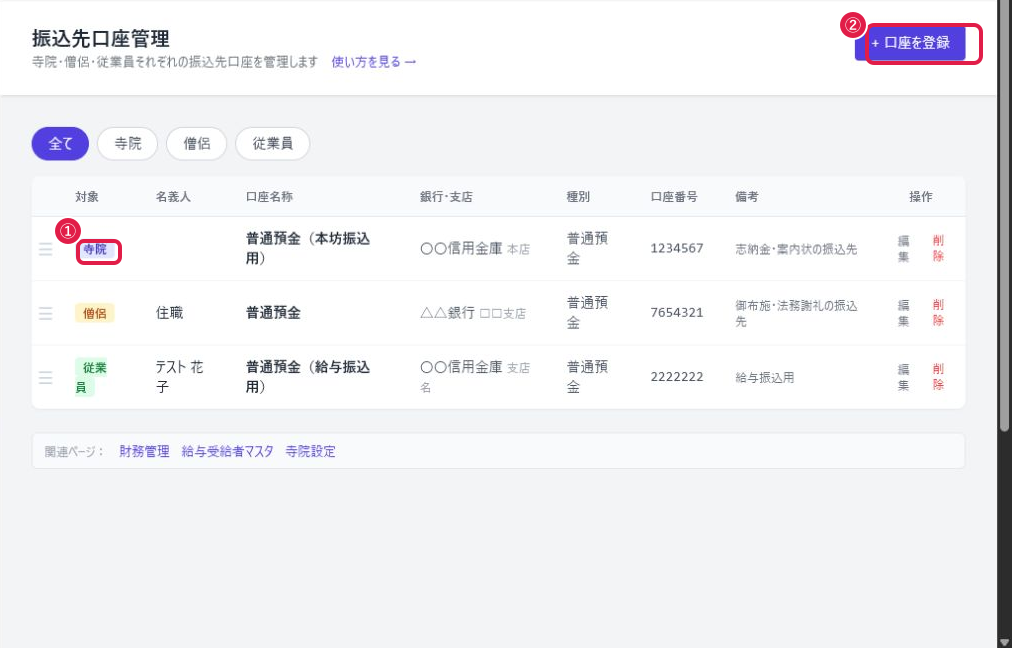Grab the drag handle of the 従業員 row
This screenshot has height=648, width=1012.
pos(46,378)
